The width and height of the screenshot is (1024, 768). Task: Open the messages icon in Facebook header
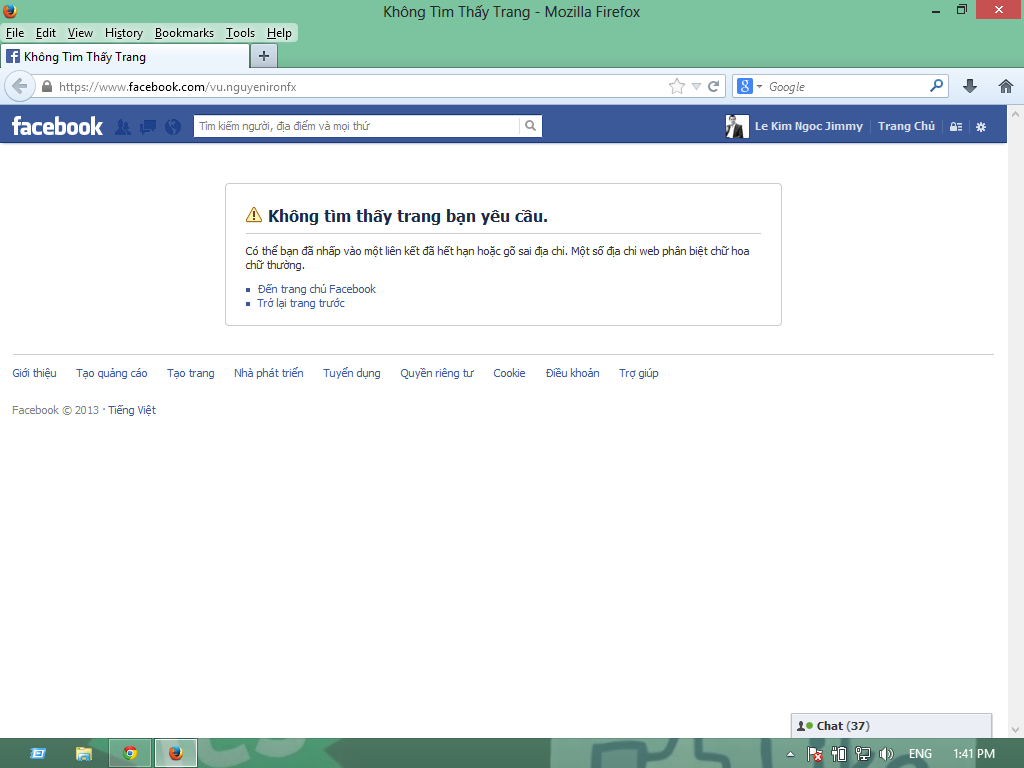click(x=148, y=127)
